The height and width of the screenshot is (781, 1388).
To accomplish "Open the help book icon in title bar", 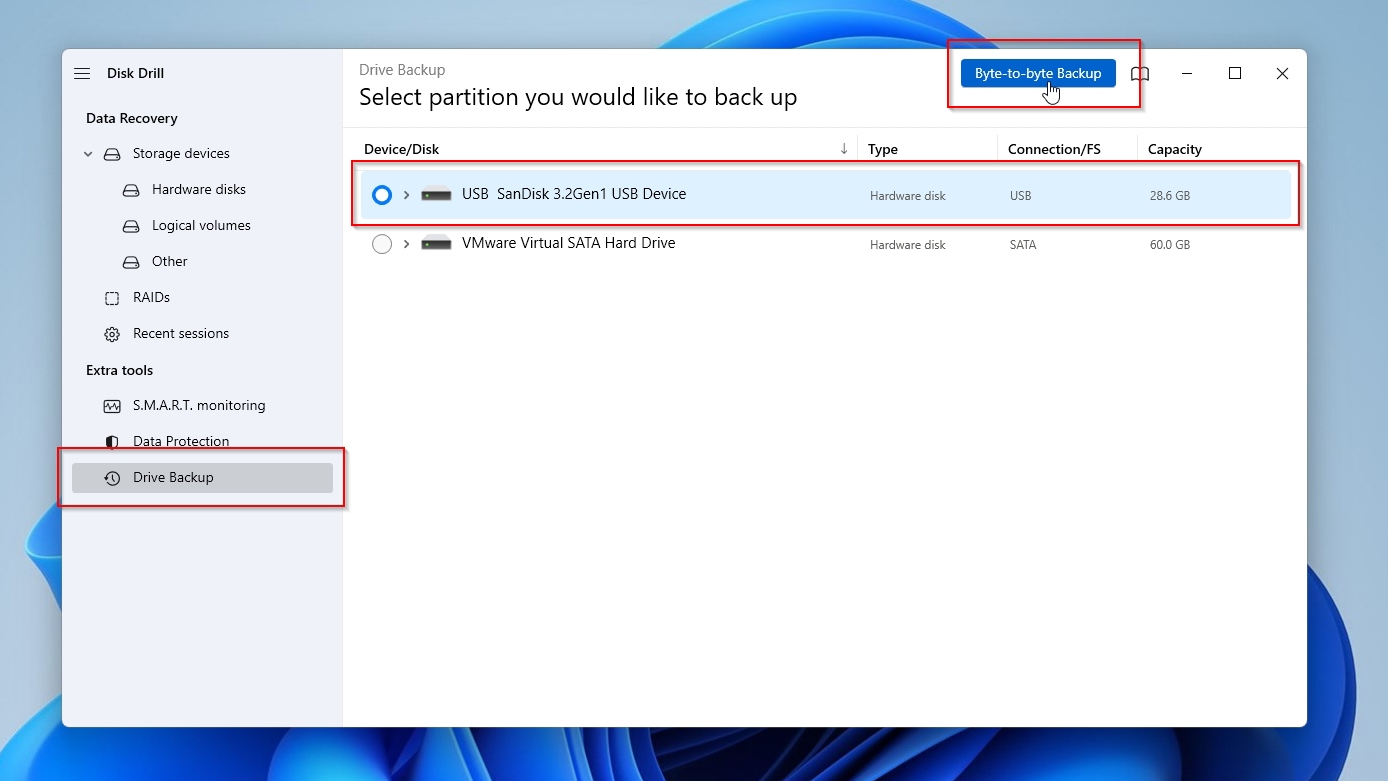I will (1140, 74).
